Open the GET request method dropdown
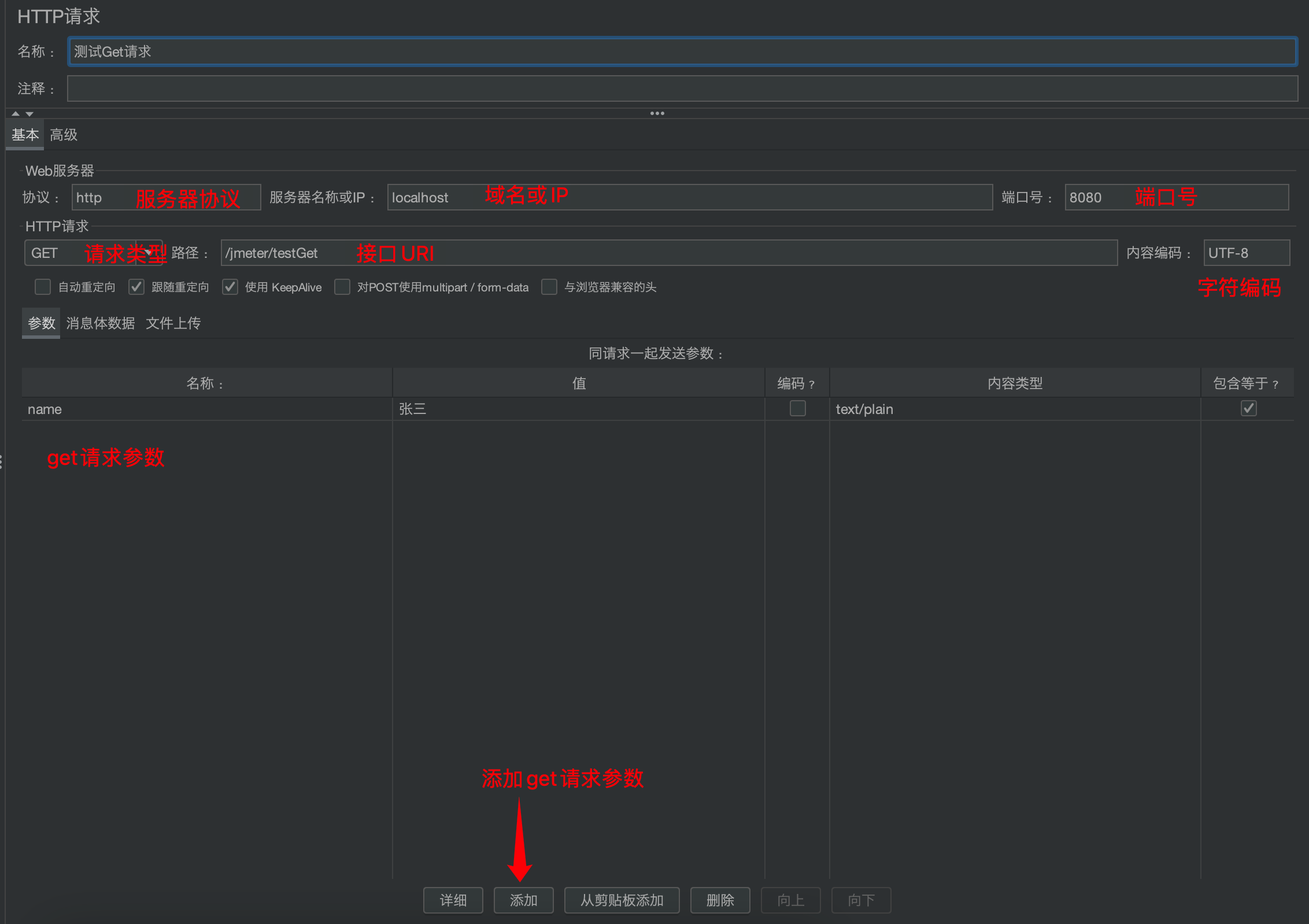This screenshot has height=924, width=1309. click(x=149, y=253)
